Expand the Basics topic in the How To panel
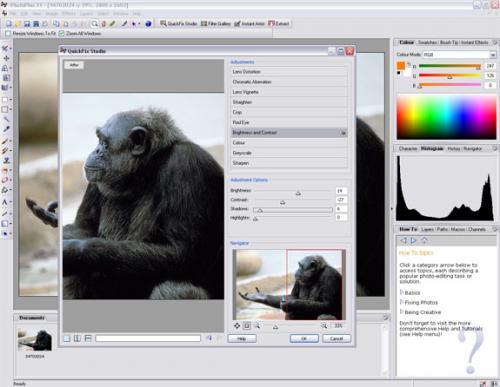This screenshot has height=387, width=500. (x=402, y=292)
